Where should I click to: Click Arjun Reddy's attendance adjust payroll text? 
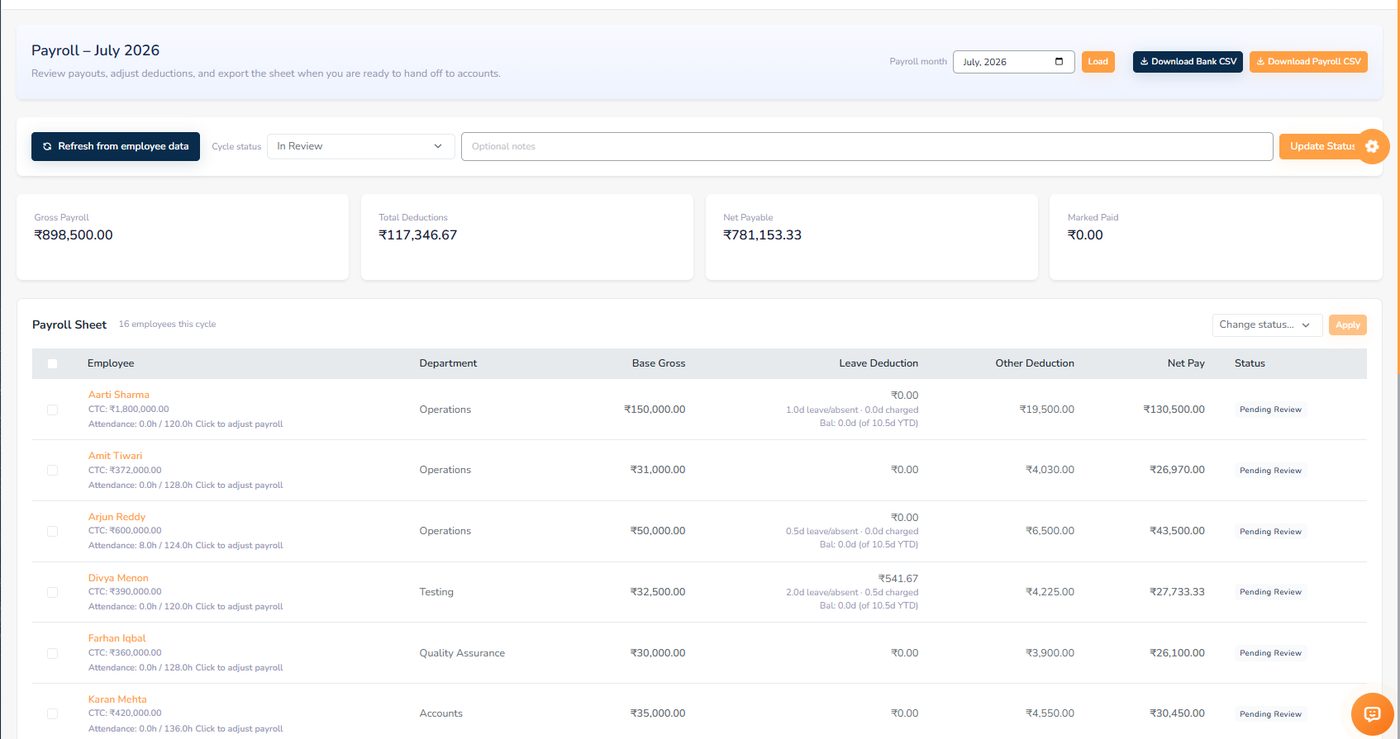pos(186,546)
